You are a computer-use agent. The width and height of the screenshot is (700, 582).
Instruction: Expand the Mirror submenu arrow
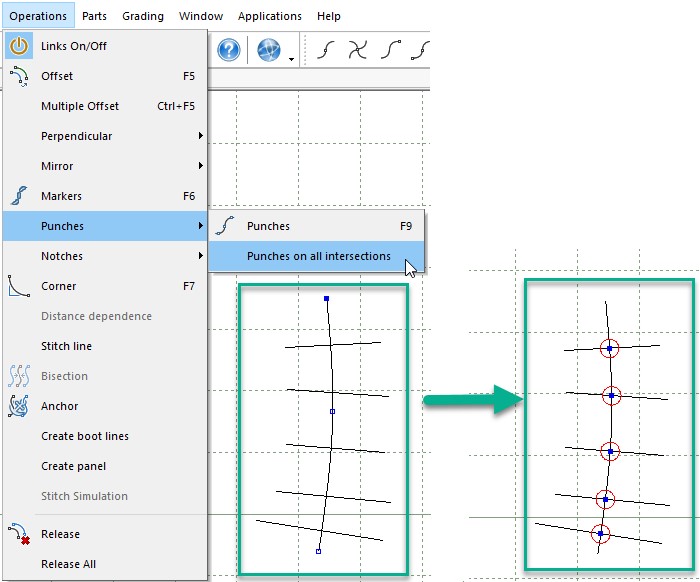point(200,166)
